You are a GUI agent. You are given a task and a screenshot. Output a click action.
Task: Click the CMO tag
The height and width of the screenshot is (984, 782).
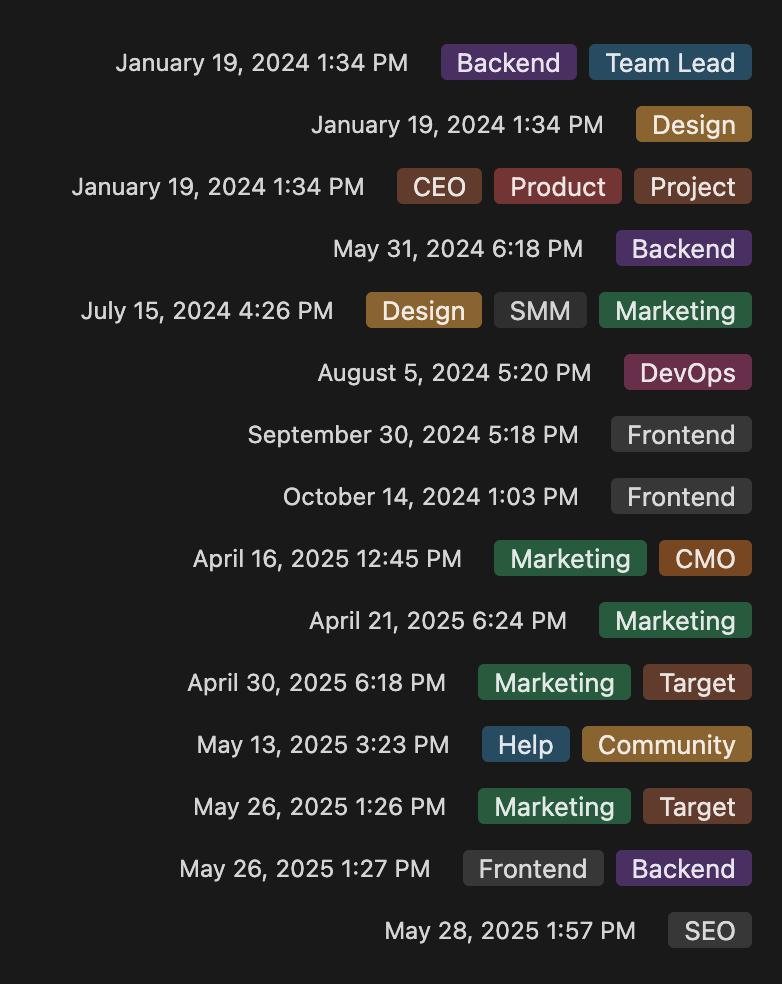[705, 558]
